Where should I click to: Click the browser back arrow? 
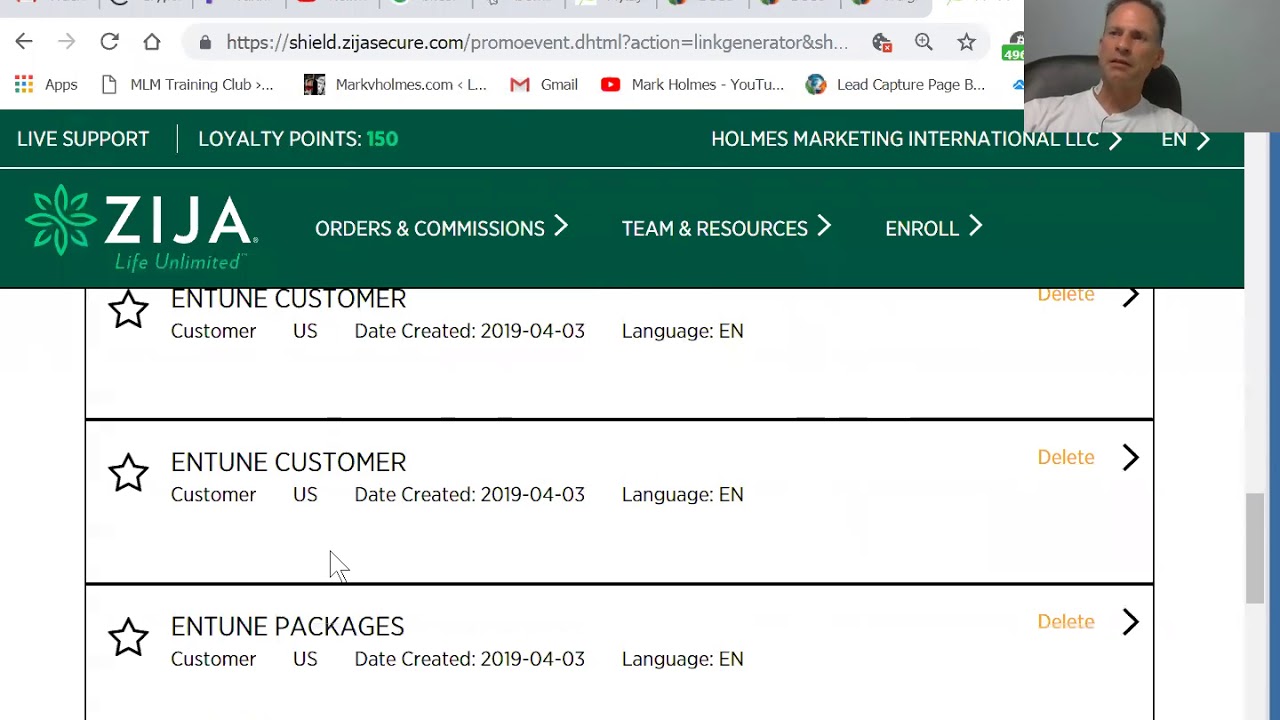point(24,42)
